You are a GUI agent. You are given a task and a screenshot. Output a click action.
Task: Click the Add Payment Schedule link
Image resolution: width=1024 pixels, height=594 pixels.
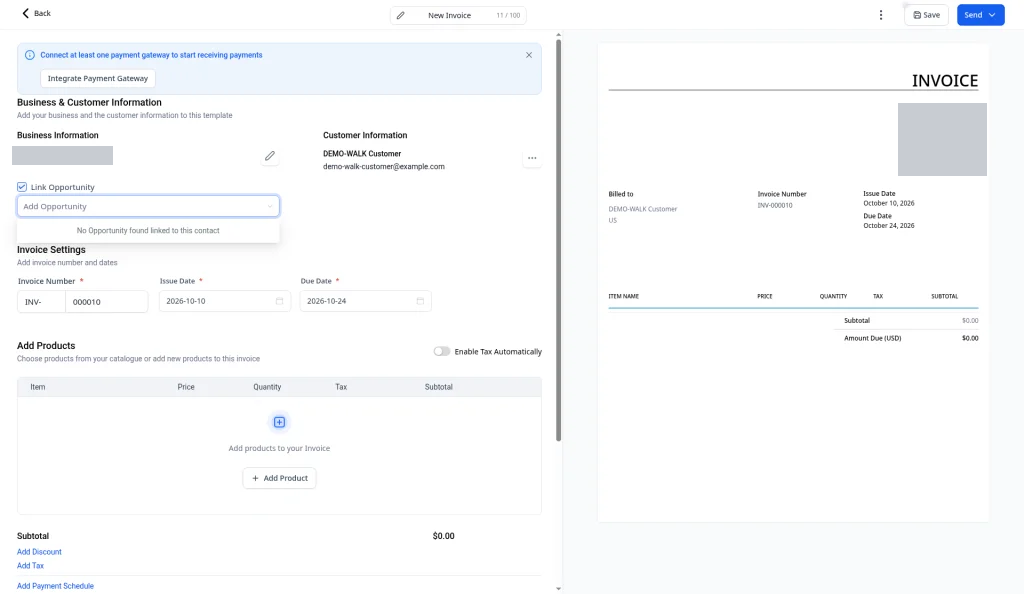coord(56,586)
